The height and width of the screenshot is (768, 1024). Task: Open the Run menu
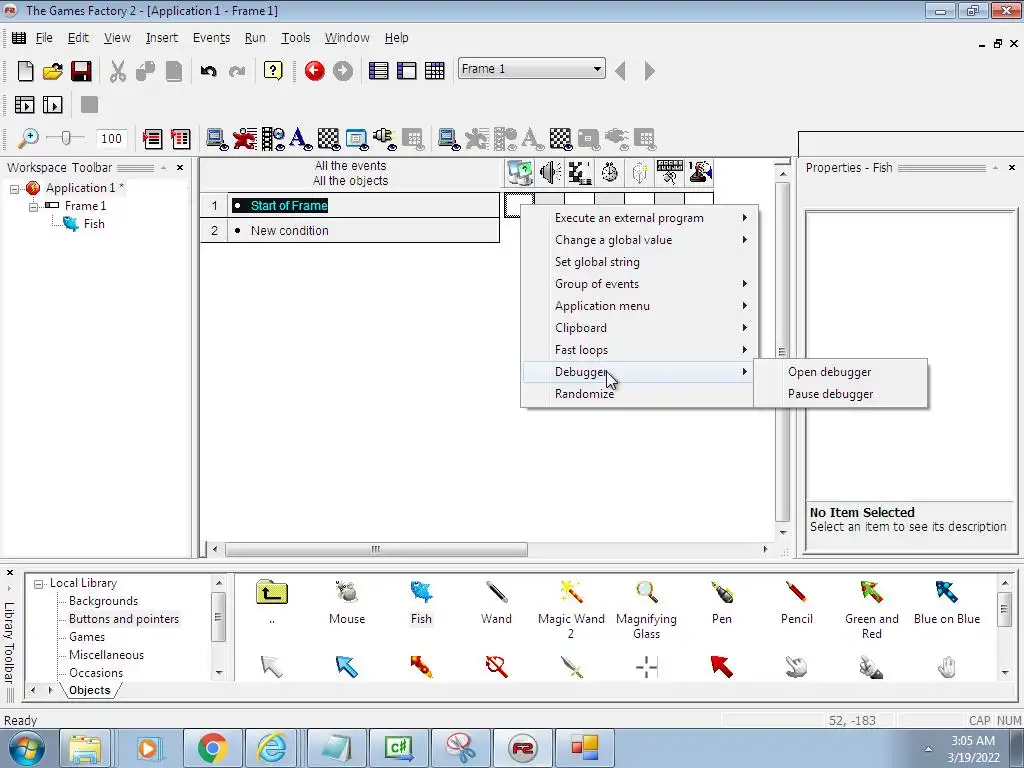[x=255, y=38]
